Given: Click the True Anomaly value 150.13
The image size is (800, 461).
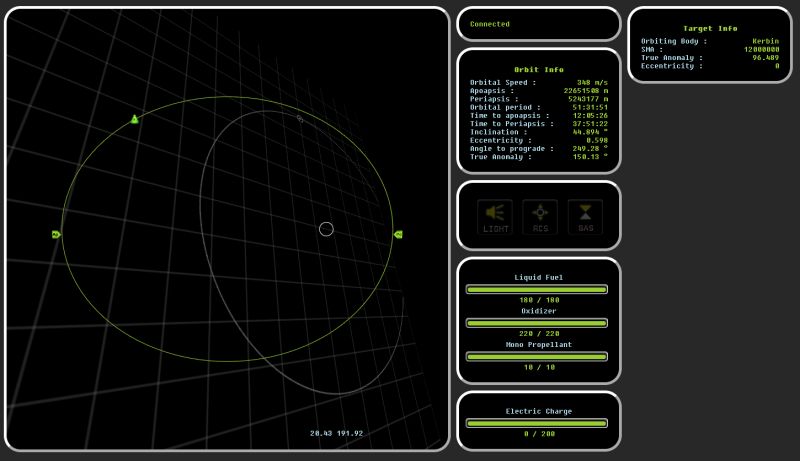Looking at the screenshot, I should pos(590,157).
